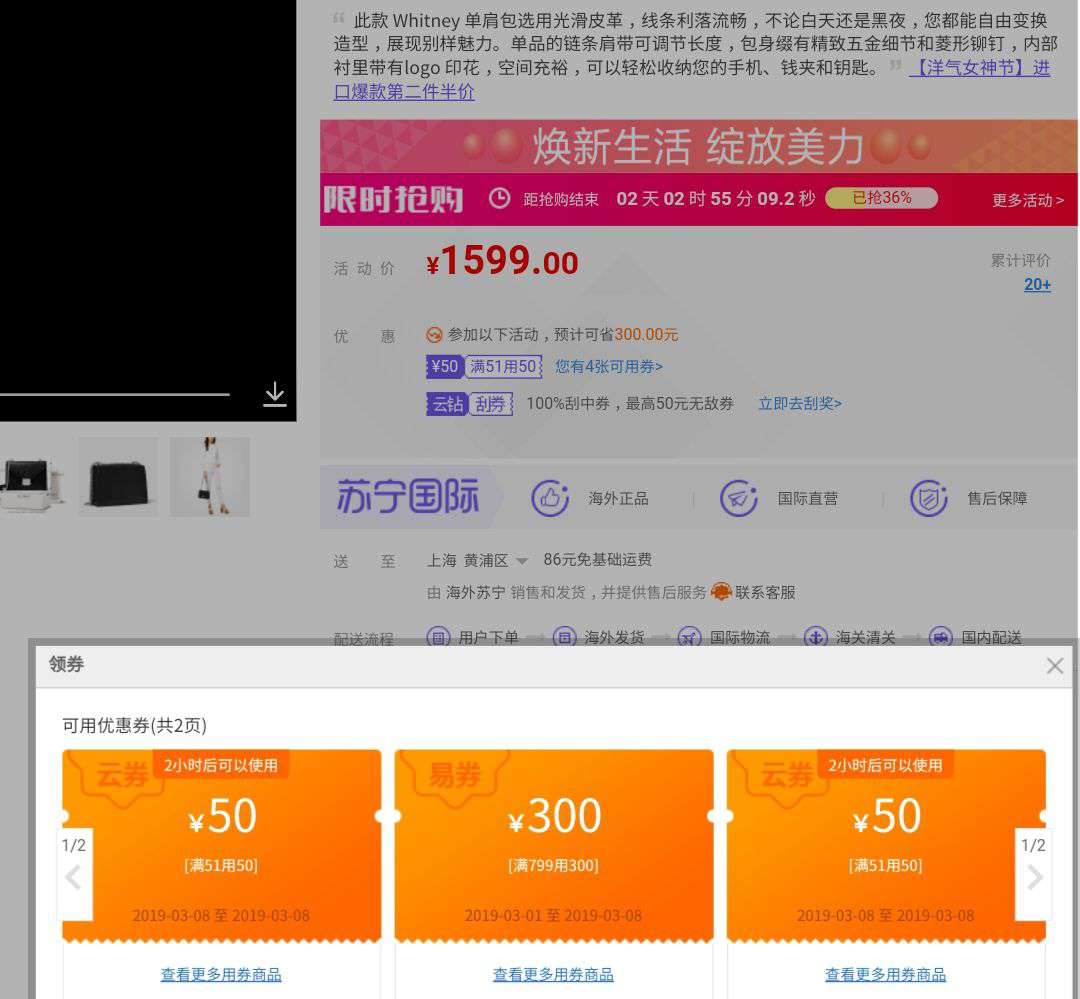This screenshot has height=999, width=1080.
Task: Click the 苏宁国际 logo badge
Action: click(x=408, y=497)
